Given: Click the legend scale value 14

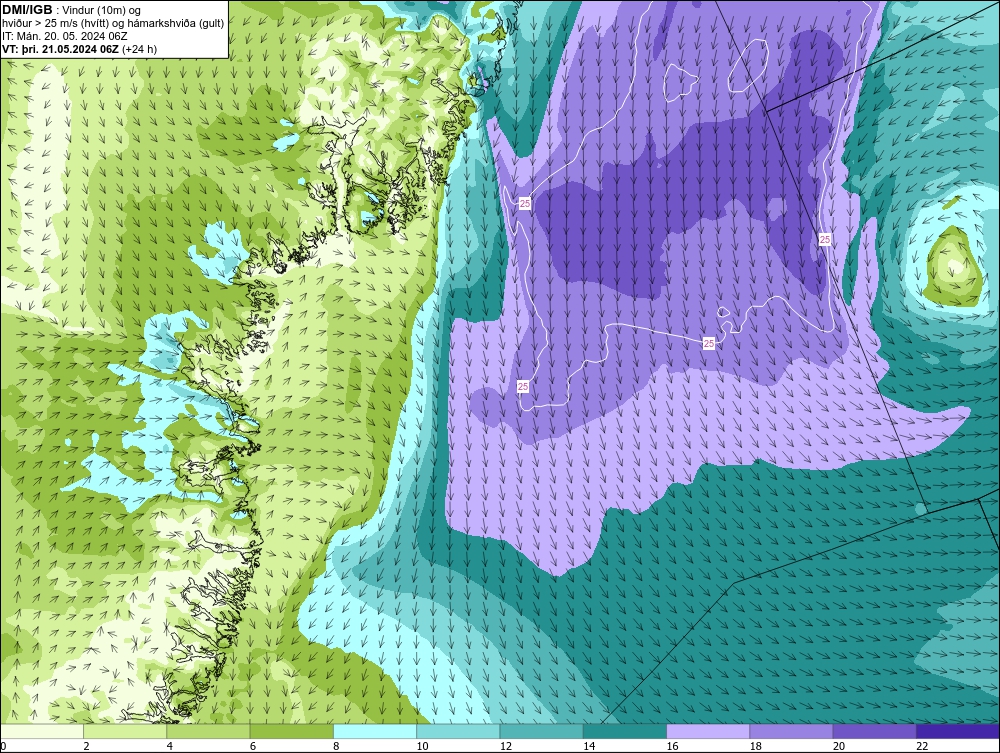Looking at the screenshot, I should pyautogui.click(x=589, y=747).
